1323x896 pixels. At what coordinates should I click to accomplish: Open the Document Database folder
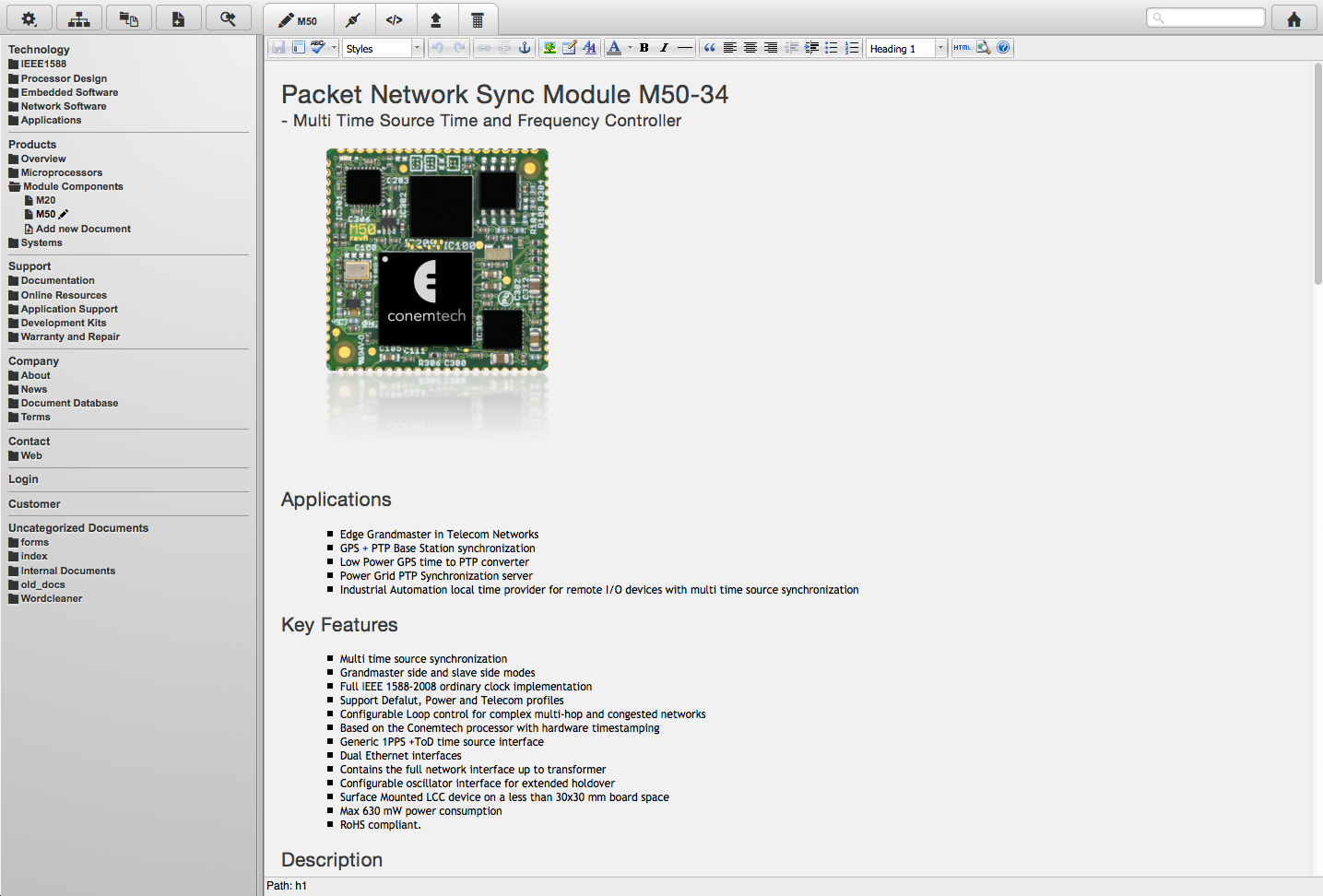[64, 403]
